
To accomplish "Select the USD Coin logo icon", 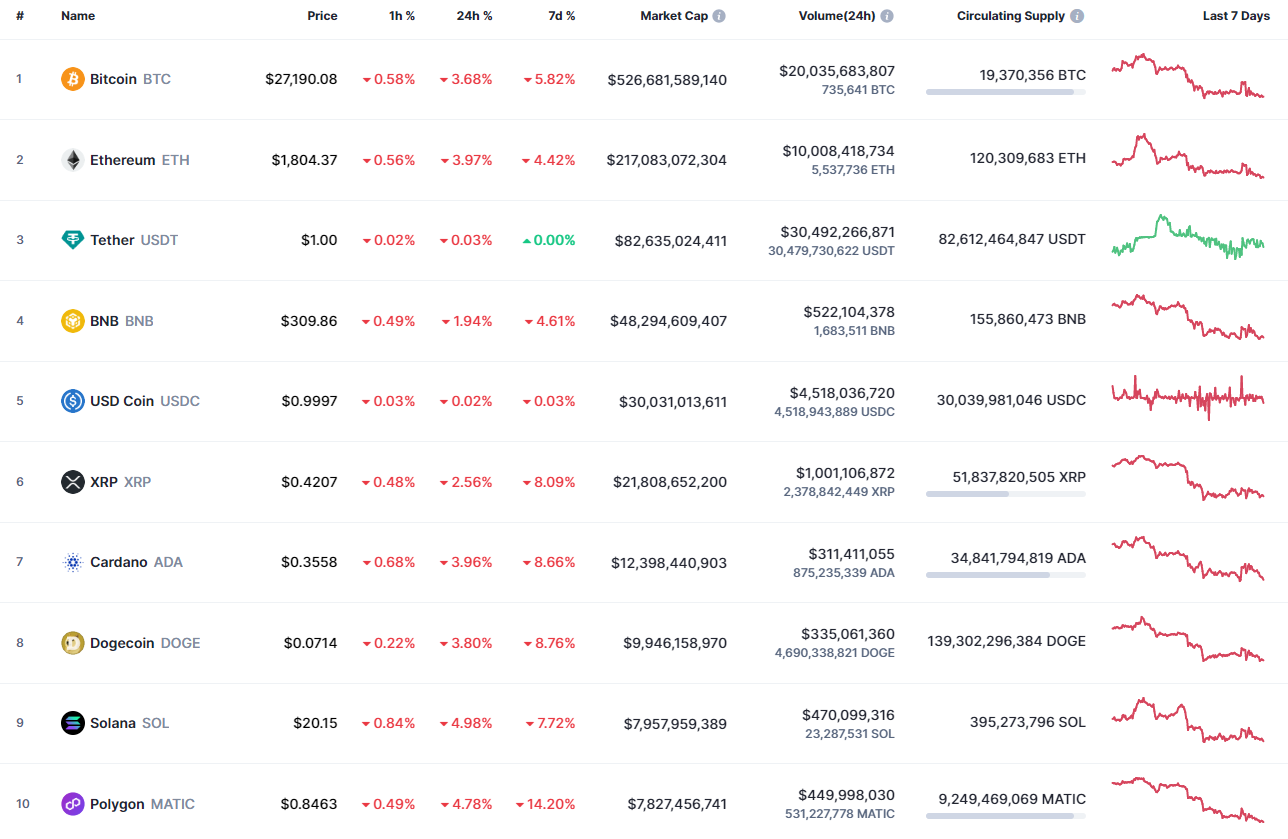I will 72,401.
